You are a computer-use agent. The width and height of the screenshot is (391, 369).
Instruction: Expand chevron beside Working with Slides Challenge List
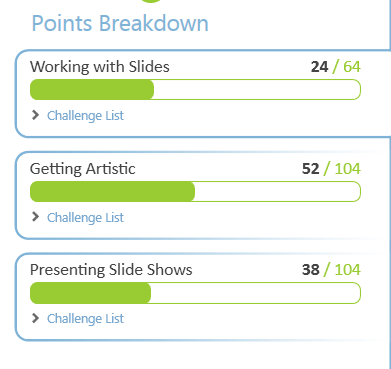click(35, 115)
